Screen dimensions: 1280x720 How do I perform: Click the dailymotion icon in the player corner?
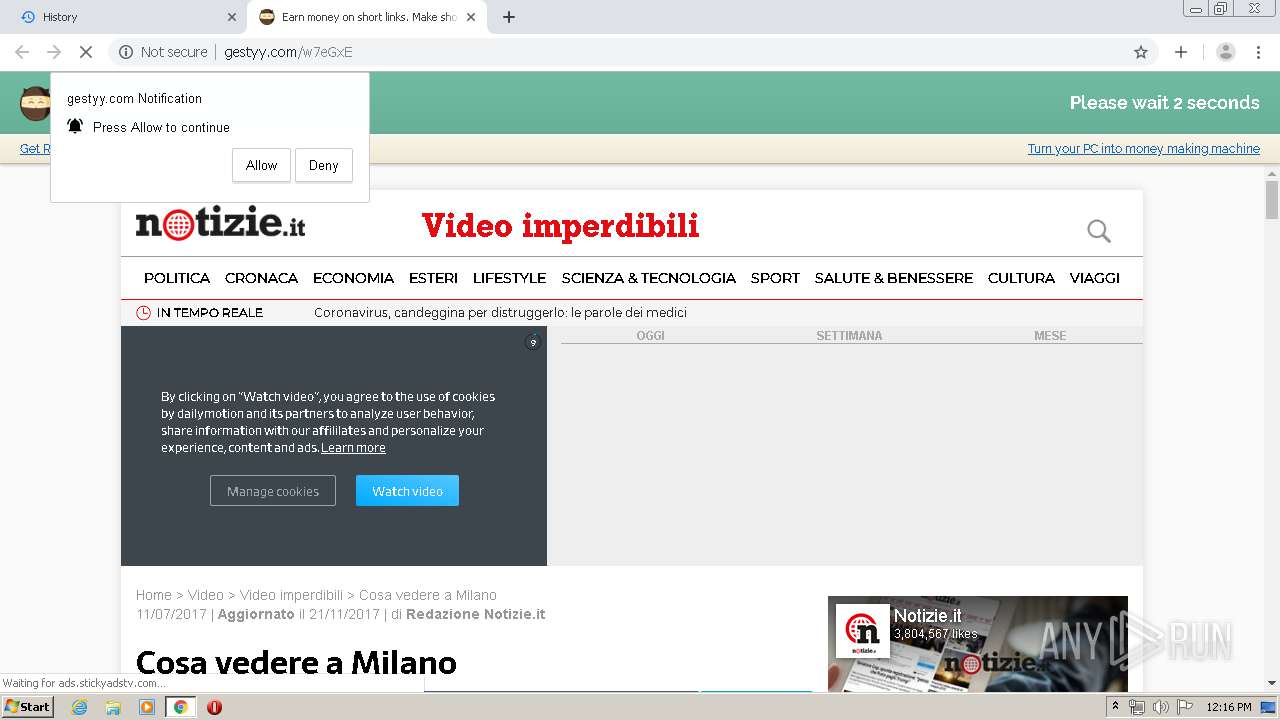click(533, 342)
